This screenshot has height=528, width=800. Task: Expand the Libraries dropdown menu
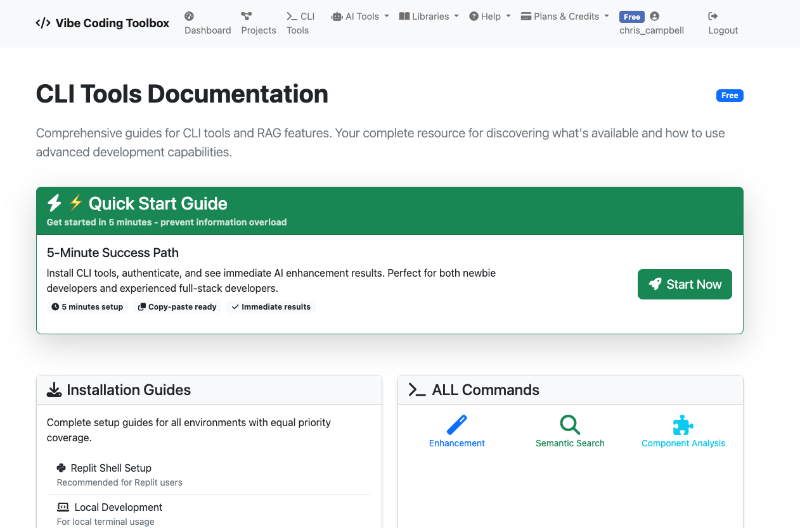(x=429, y=17)
